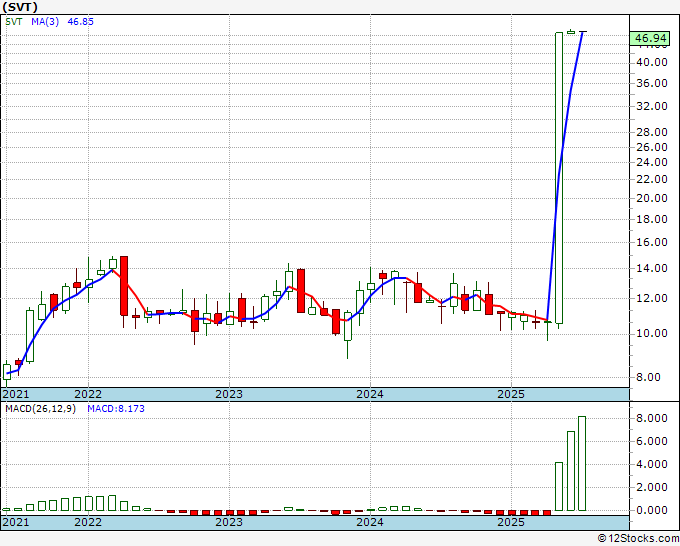The height and width of the screenshot is (546, 680).
Task: Click 2025 on the price chart time axis
Action: point(511,394)
